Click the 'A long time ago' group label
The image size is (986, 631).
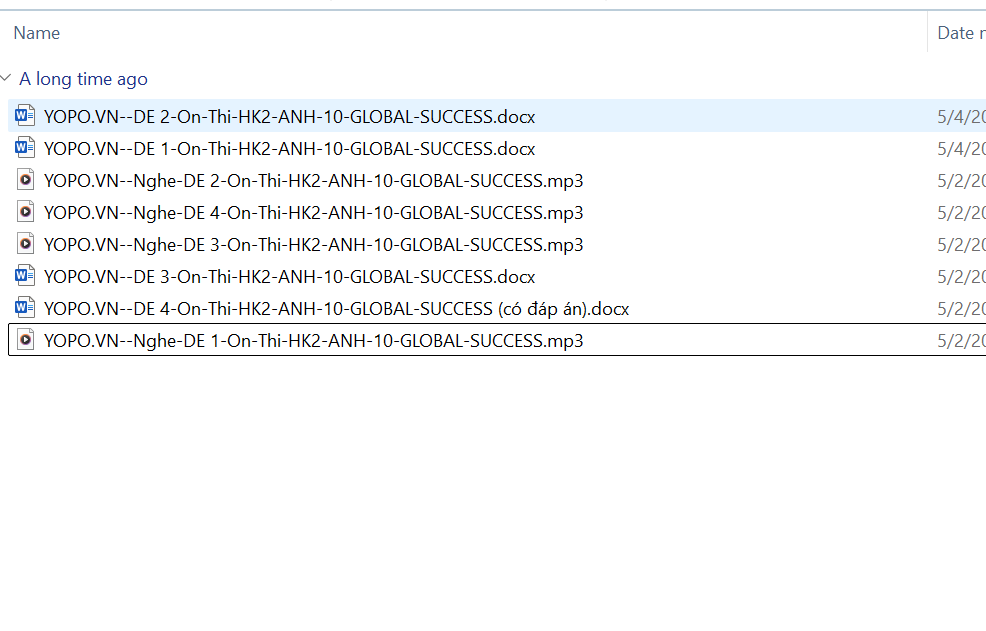pos(83,79)
